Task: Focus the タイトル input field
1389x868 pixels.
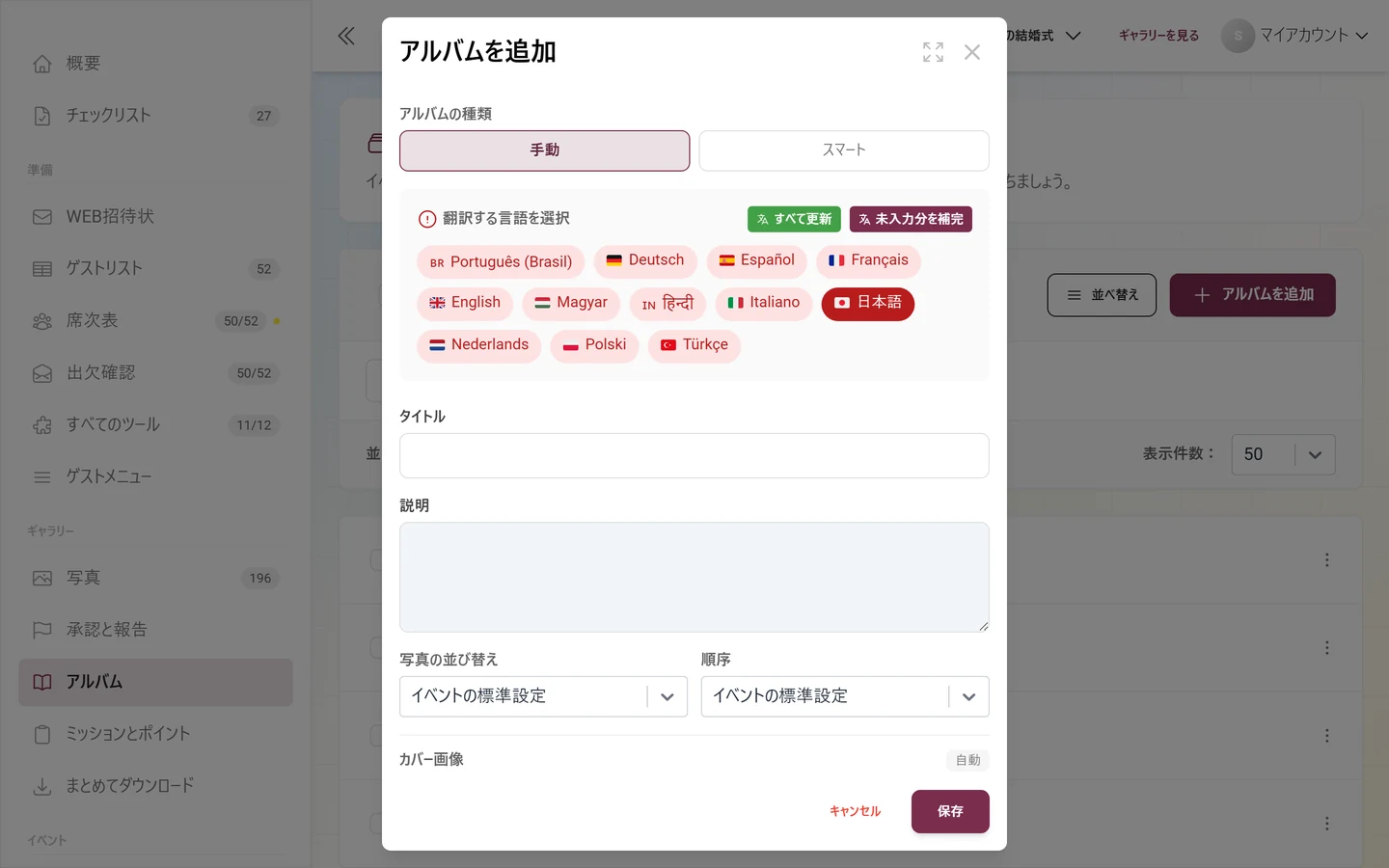Action: point(694,456)
